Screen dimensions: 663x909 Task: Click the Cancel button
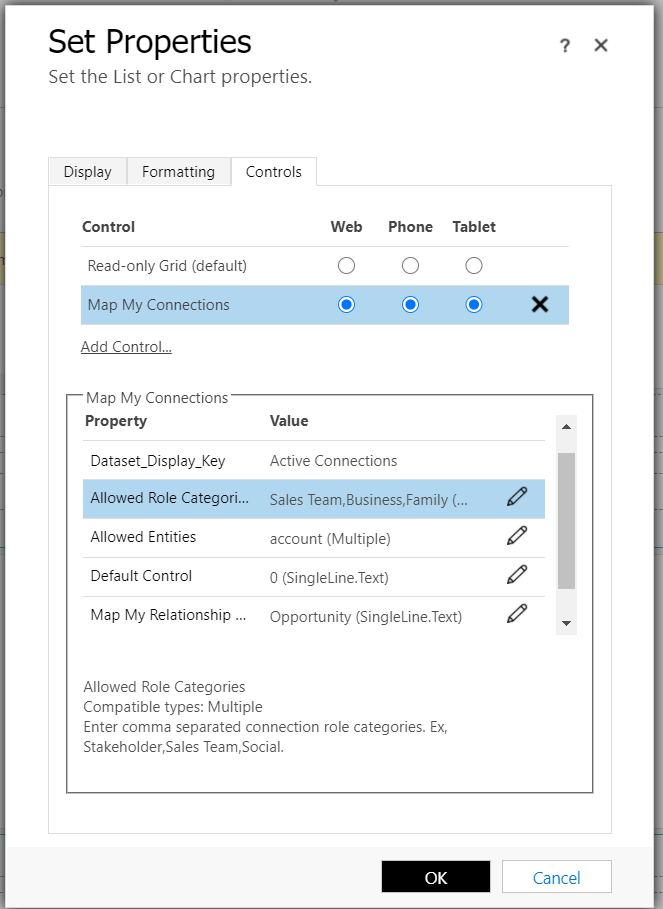coord(556,877)
